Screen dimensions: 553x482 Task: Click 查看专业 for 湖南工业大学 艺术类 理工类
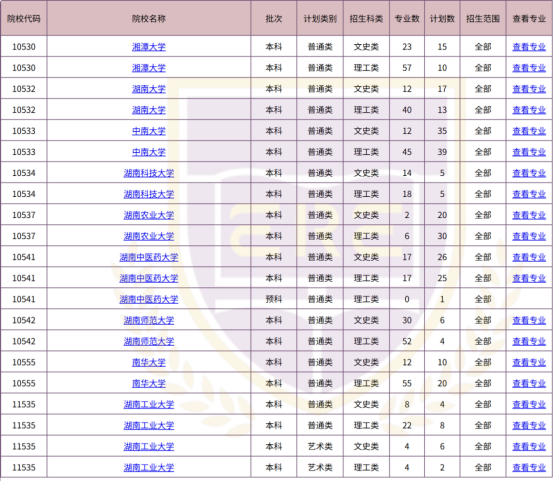pos(529,468)
